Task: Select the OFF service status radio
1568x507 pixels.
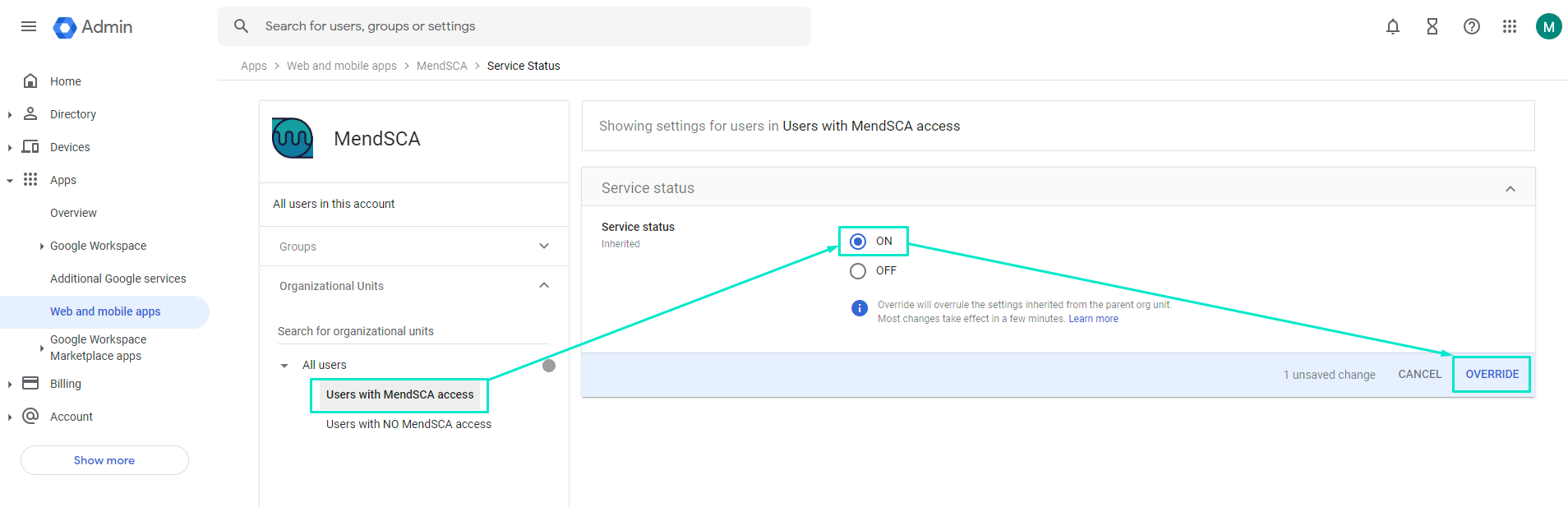Action: (858, 271)
